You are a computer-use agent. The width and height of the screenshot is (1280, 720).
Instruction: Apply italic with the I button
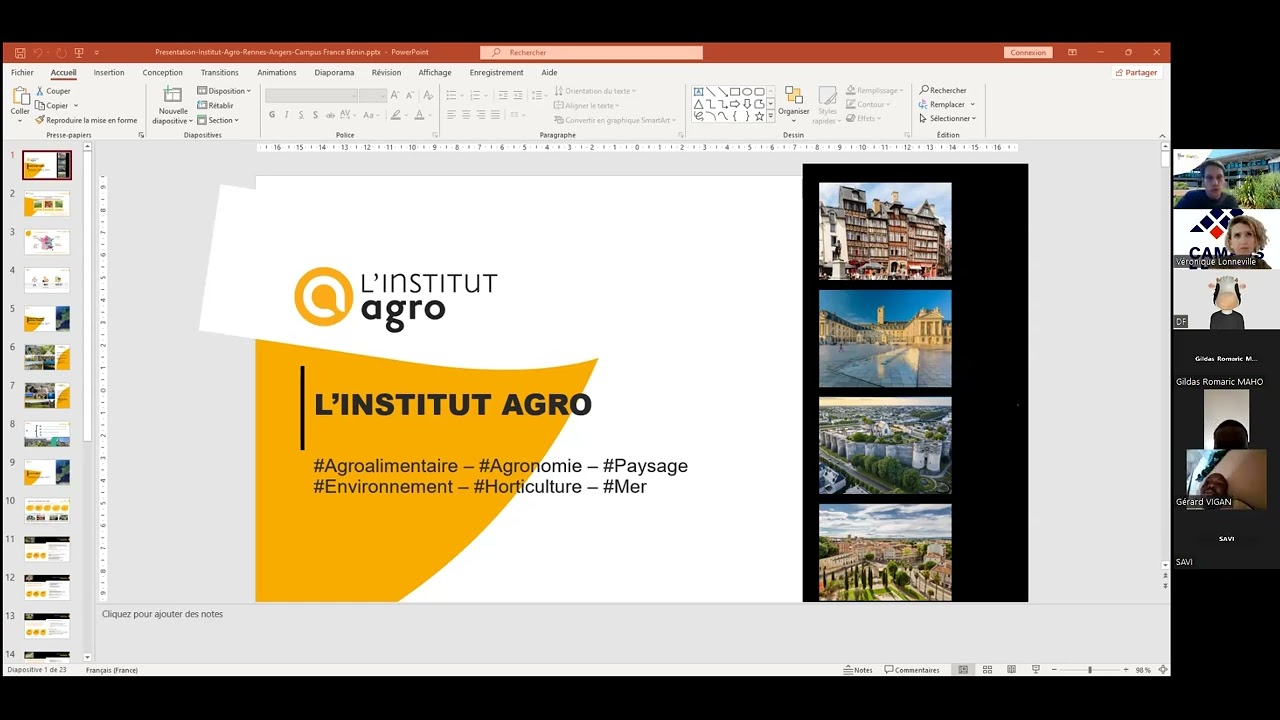tap(286, 115)
